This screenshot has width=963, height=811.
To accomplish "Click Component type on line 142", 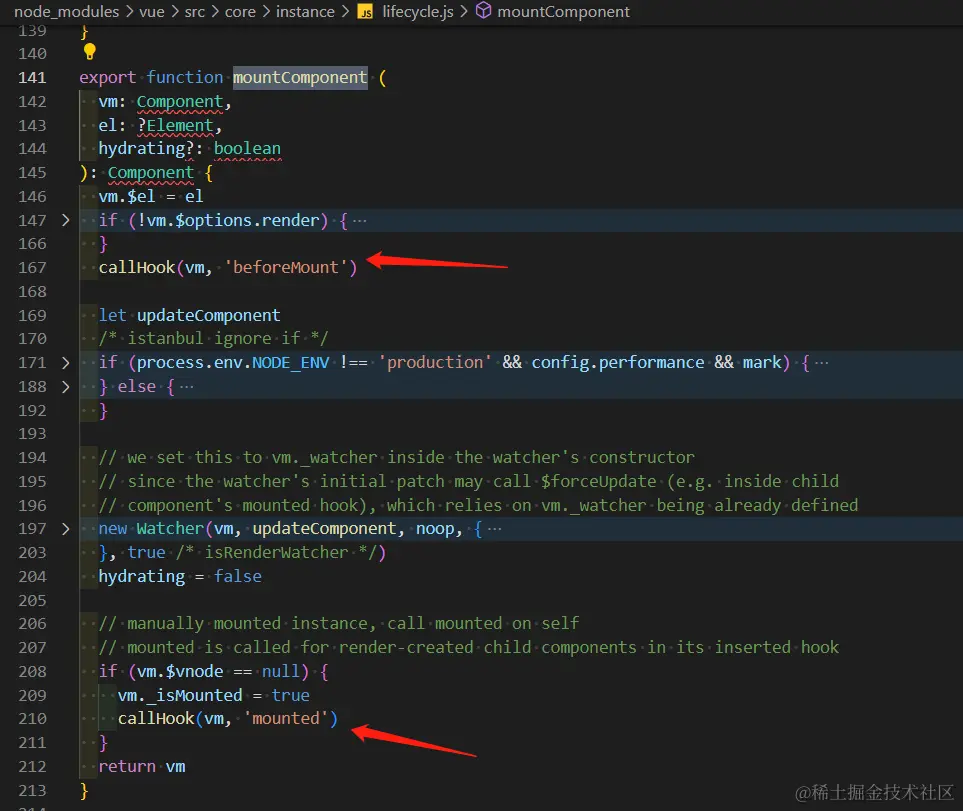I will (179, 101).
